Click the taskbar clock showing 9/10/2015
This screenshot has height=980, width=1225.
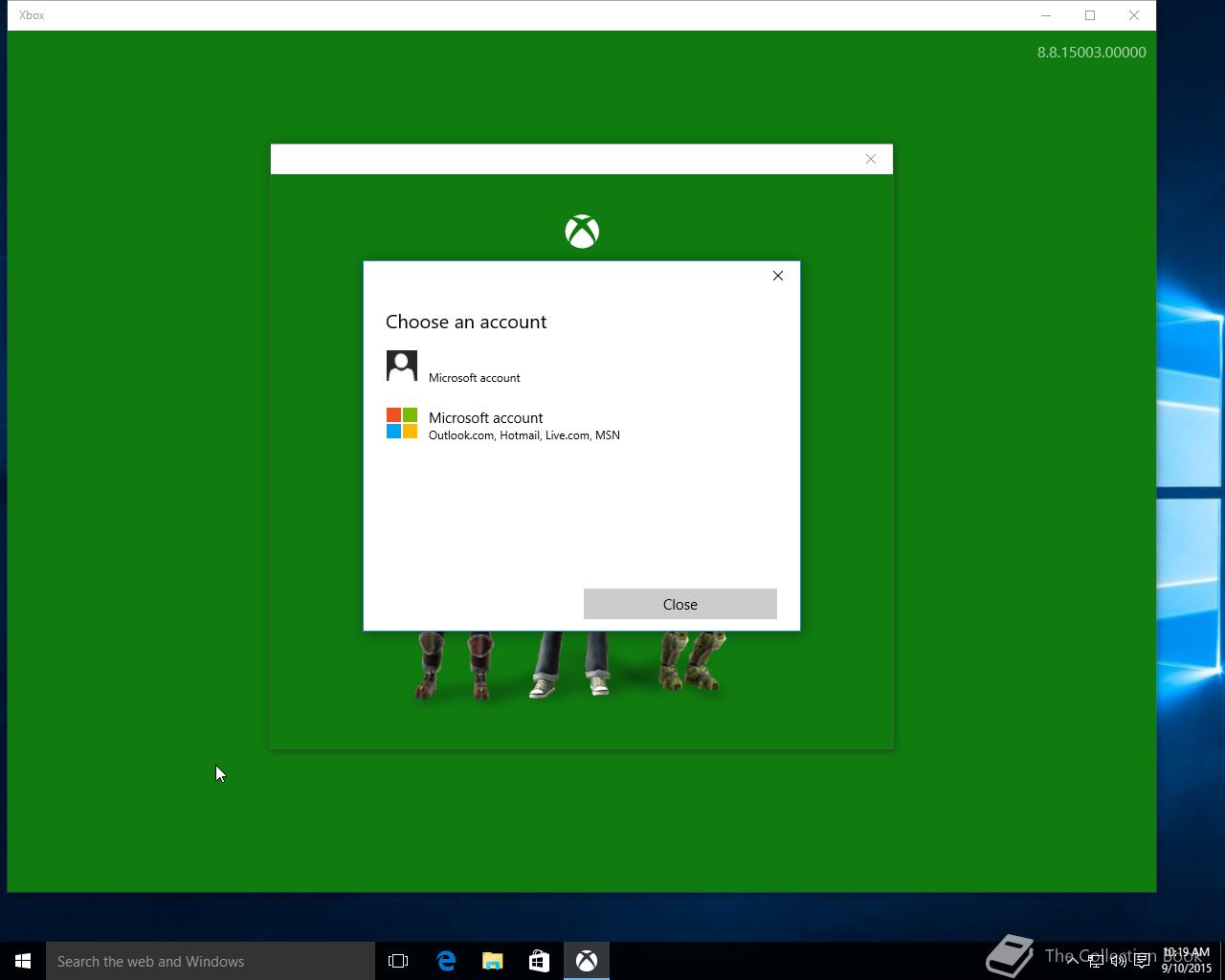(x=1187, y=961)
